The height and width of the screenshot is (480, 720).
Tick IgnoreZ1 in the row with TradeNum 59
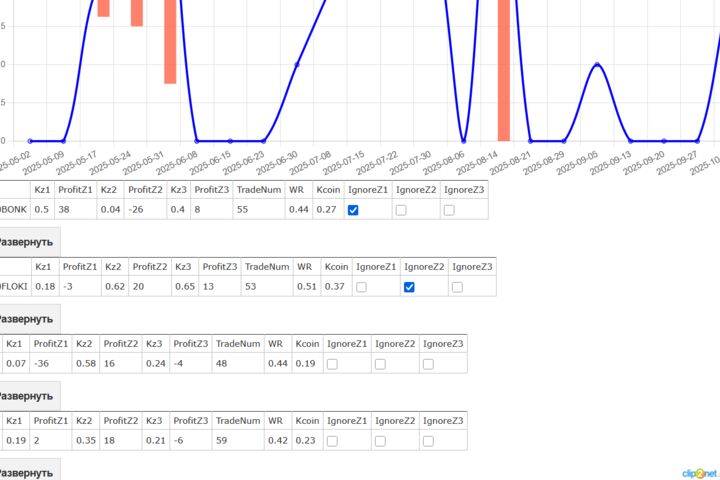click(332, 441)
